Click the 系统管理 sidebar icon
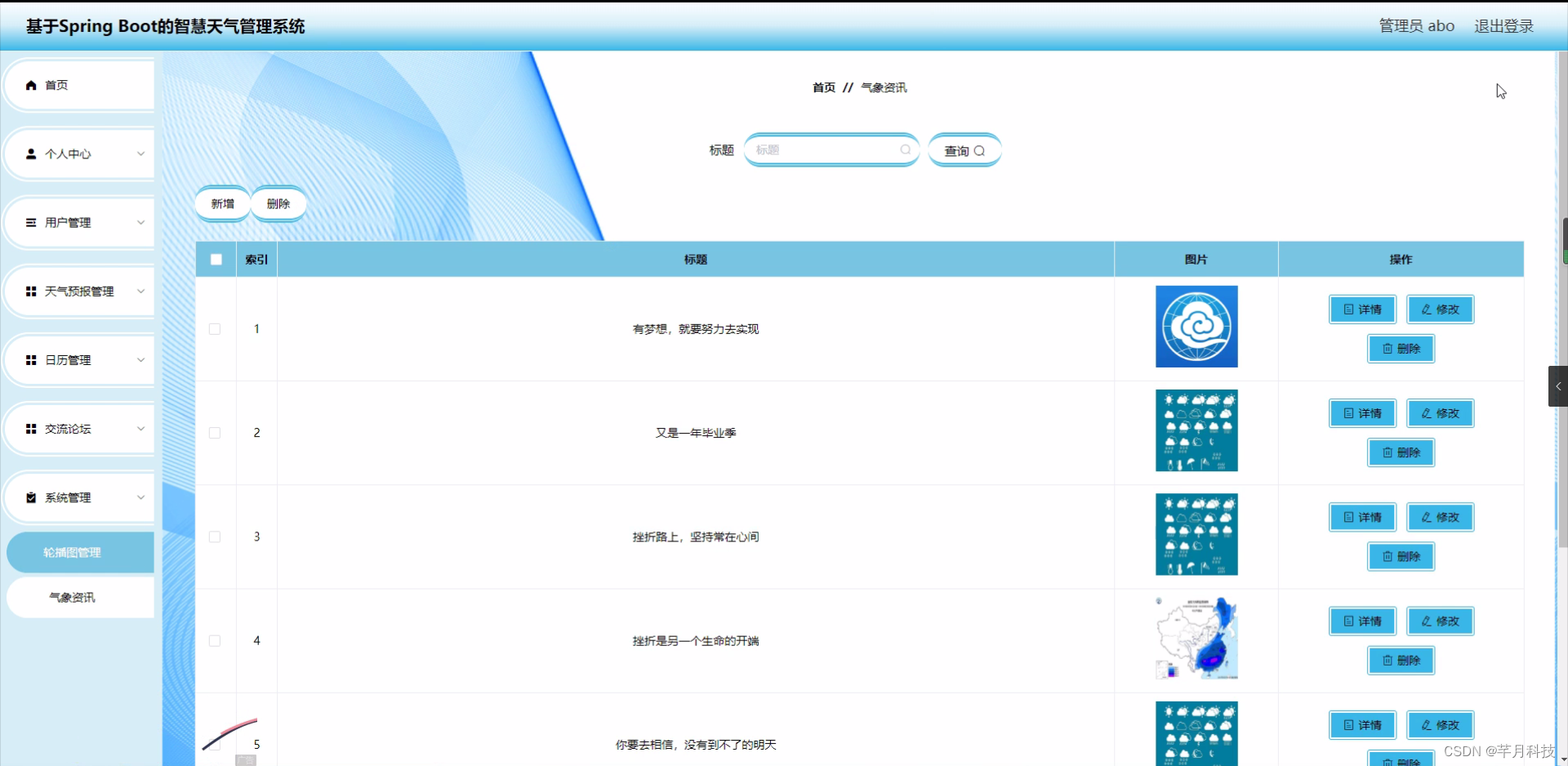The height and width of the screenshot is (766, 1568). coord(31,497)
